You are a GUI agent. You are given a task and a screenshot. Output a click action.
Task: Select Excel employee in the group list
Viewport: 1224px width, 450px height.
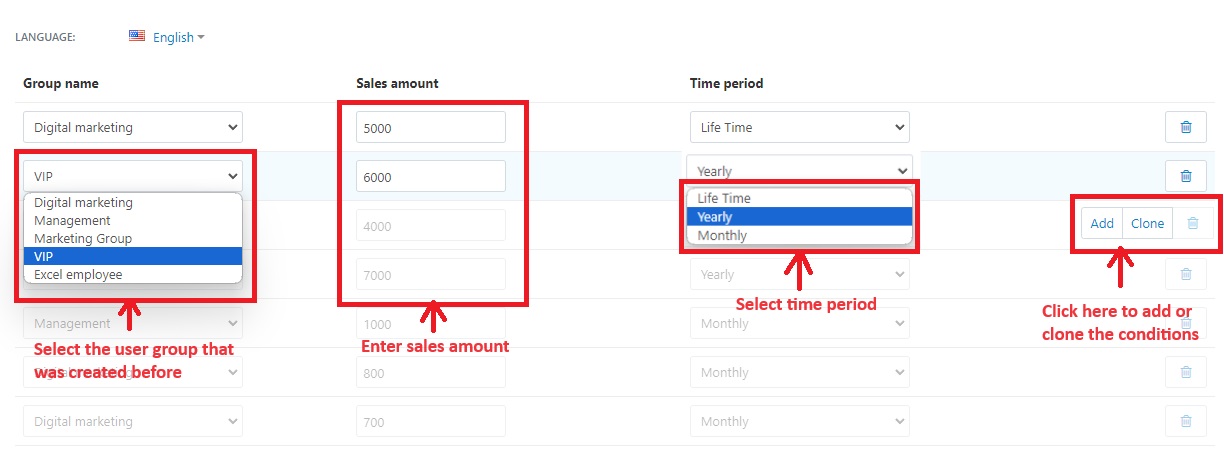pyautogui.click(x=78, y=274)
